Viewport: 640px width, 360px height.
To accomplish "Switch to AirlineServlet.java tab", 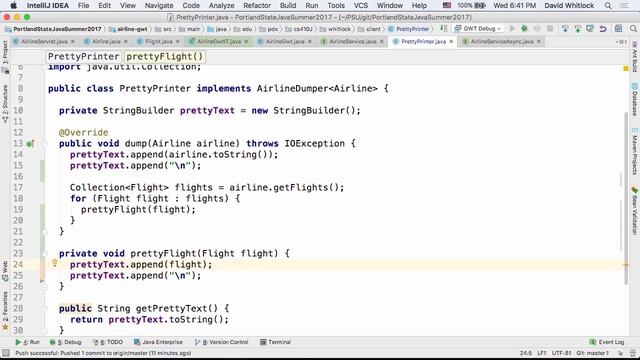I will pyautogui.click(x=44, y=42).
